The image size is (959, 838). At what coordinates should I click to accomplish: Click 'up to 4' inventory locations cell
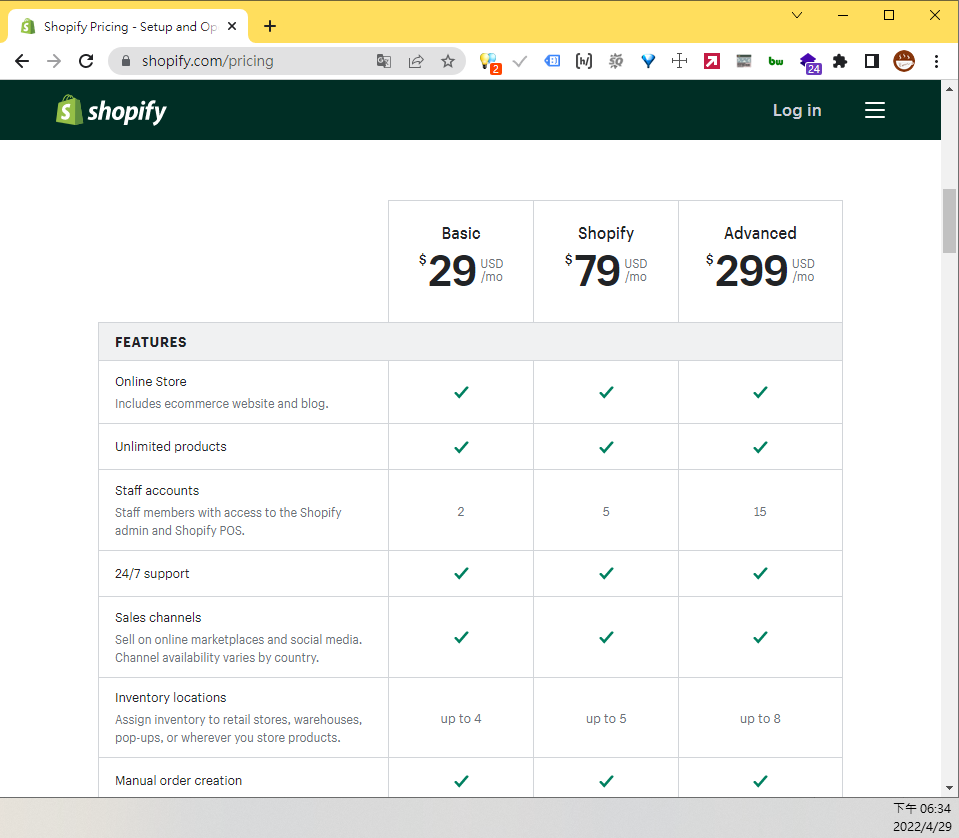coord(461,719)
